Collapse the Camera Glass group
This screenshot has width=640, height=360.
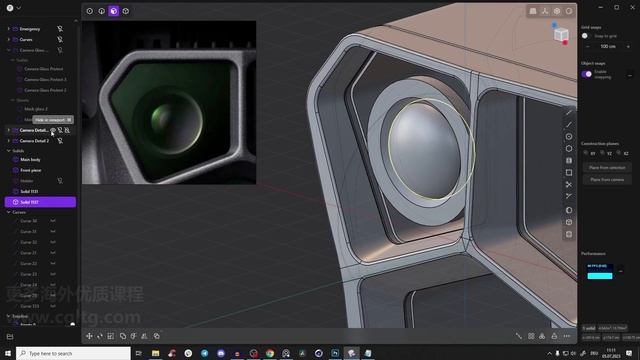(9, 50)
